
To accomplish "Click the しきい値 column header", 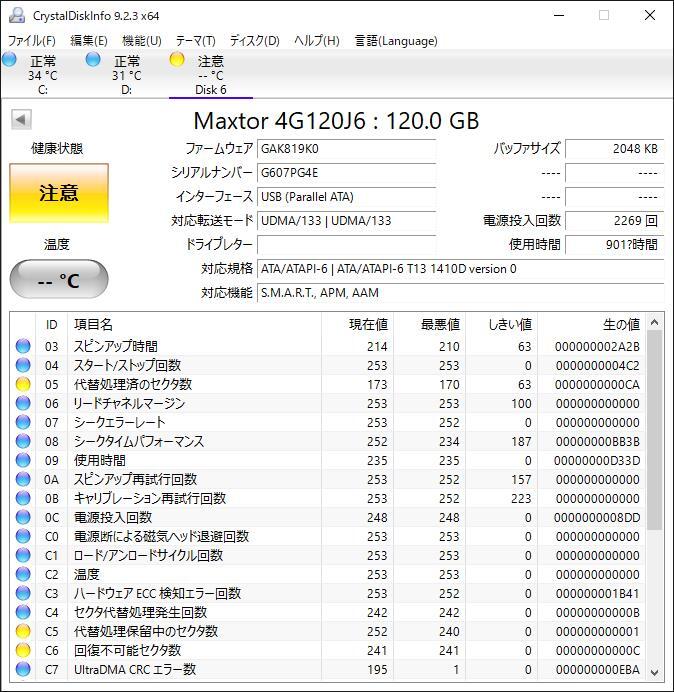I will (501, 325).
